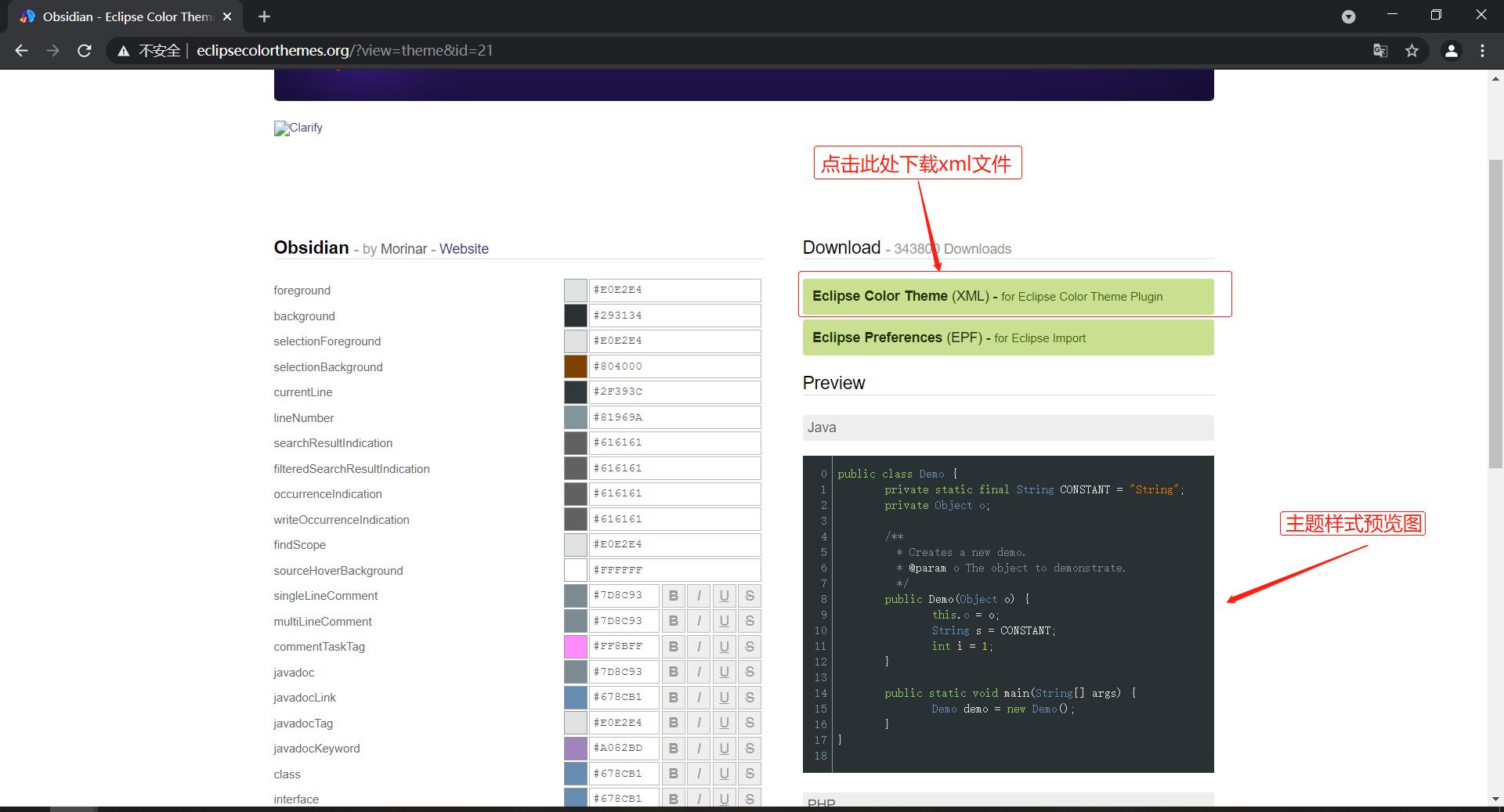Image resolution: width=1504 pixels, height=812 pixels.
Task: Edit sourceHoverBackground hex field #FFFFFF
Action: coord(674,570)
